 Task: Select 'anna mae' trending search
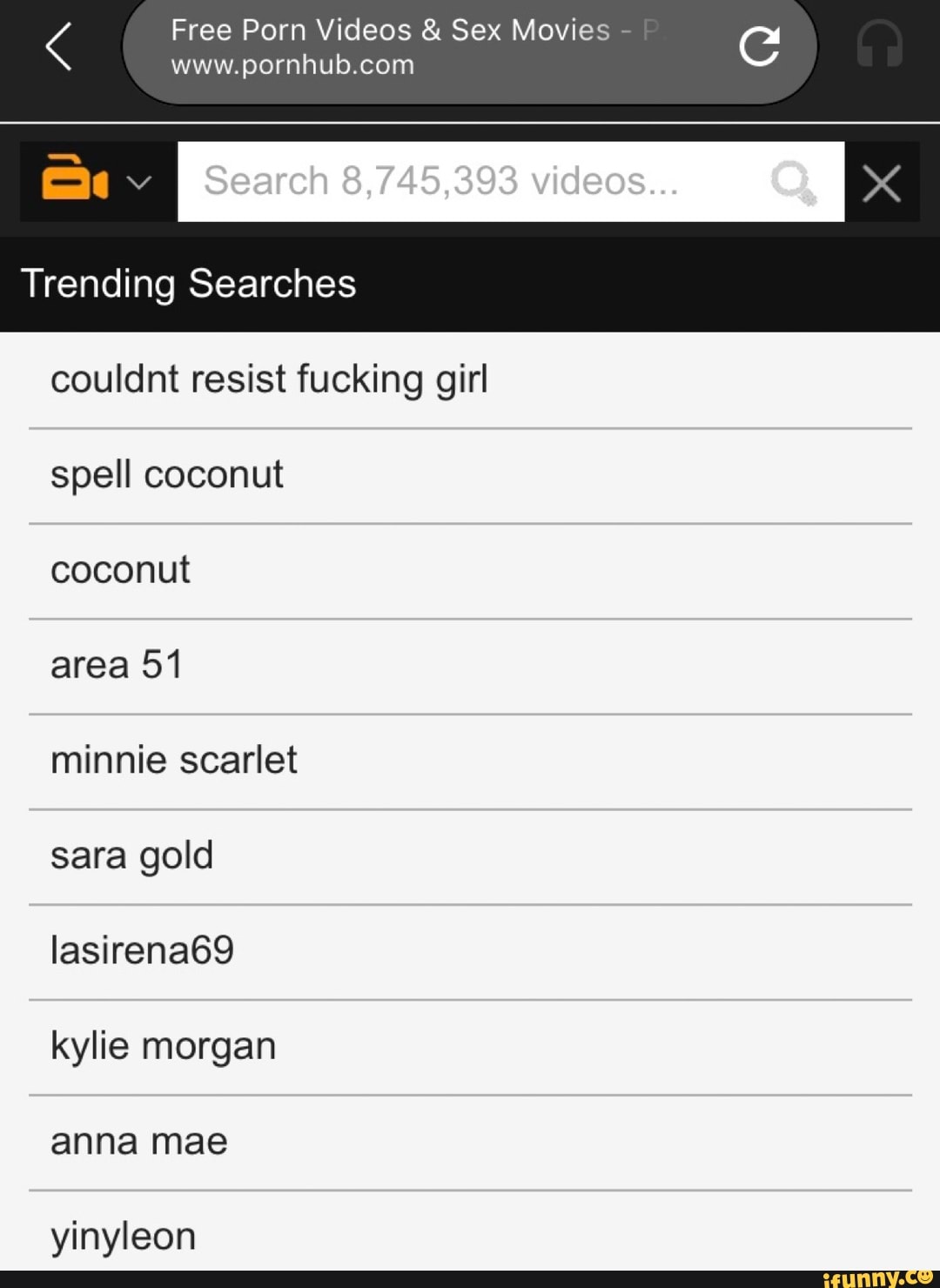pos(139,1141)
